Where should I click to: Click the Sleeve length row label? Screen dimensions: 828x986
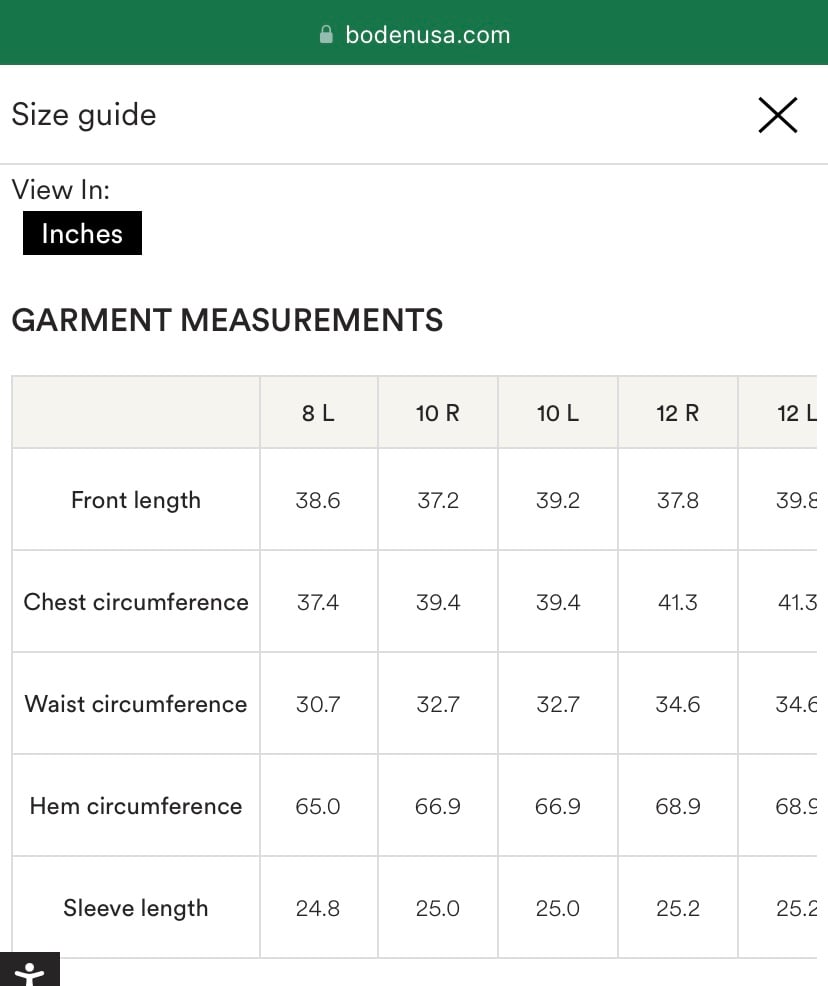click(136, 907)
